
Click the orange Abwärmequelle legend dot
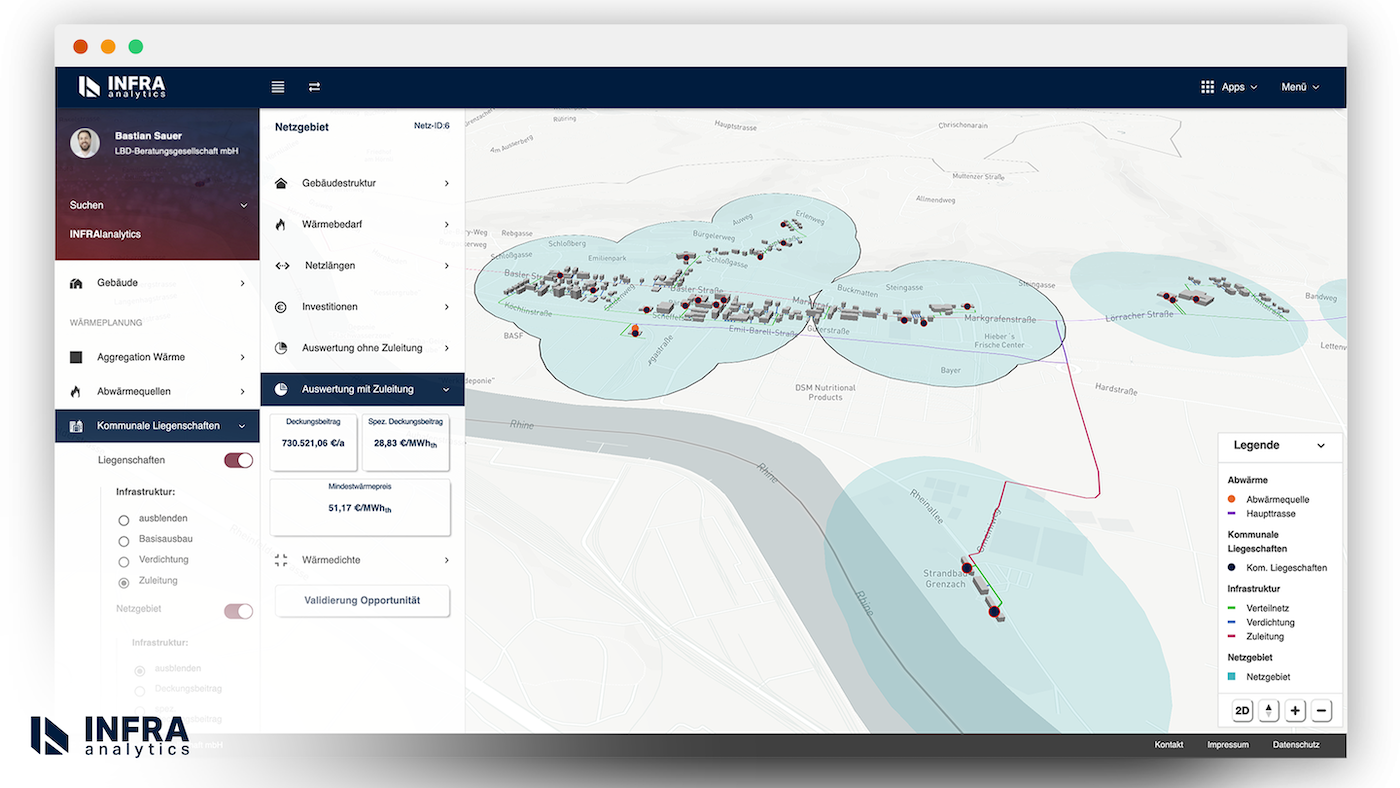pyautogui.click(x=1232, y=499)
